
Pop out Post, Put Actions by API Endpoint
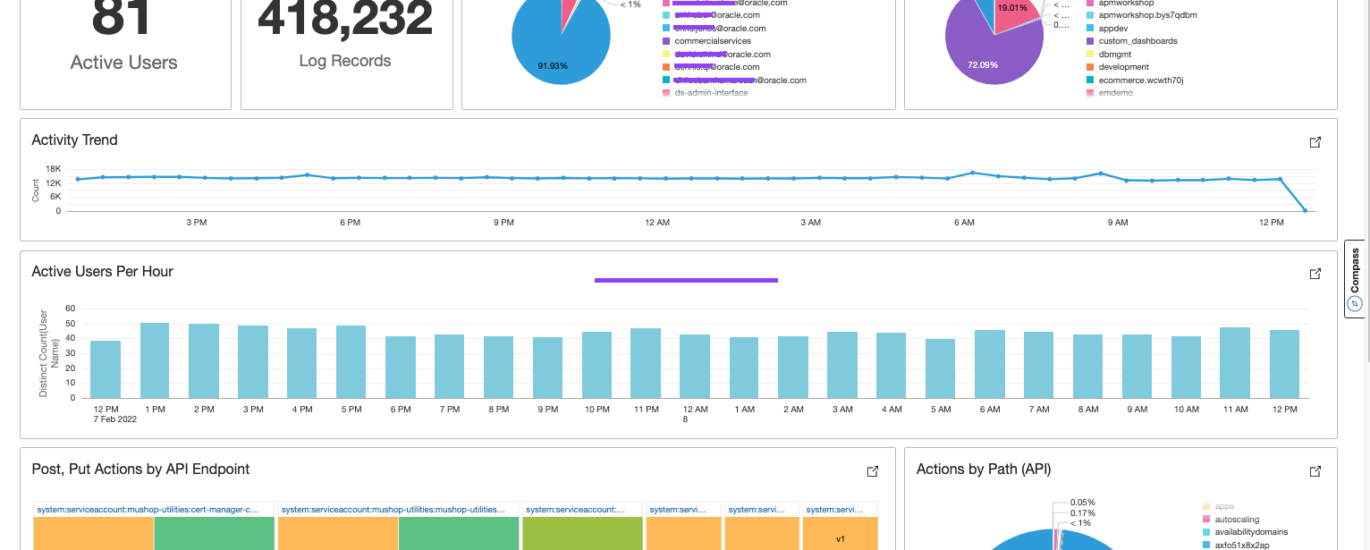pyautogui.click(x=872, y=471)
